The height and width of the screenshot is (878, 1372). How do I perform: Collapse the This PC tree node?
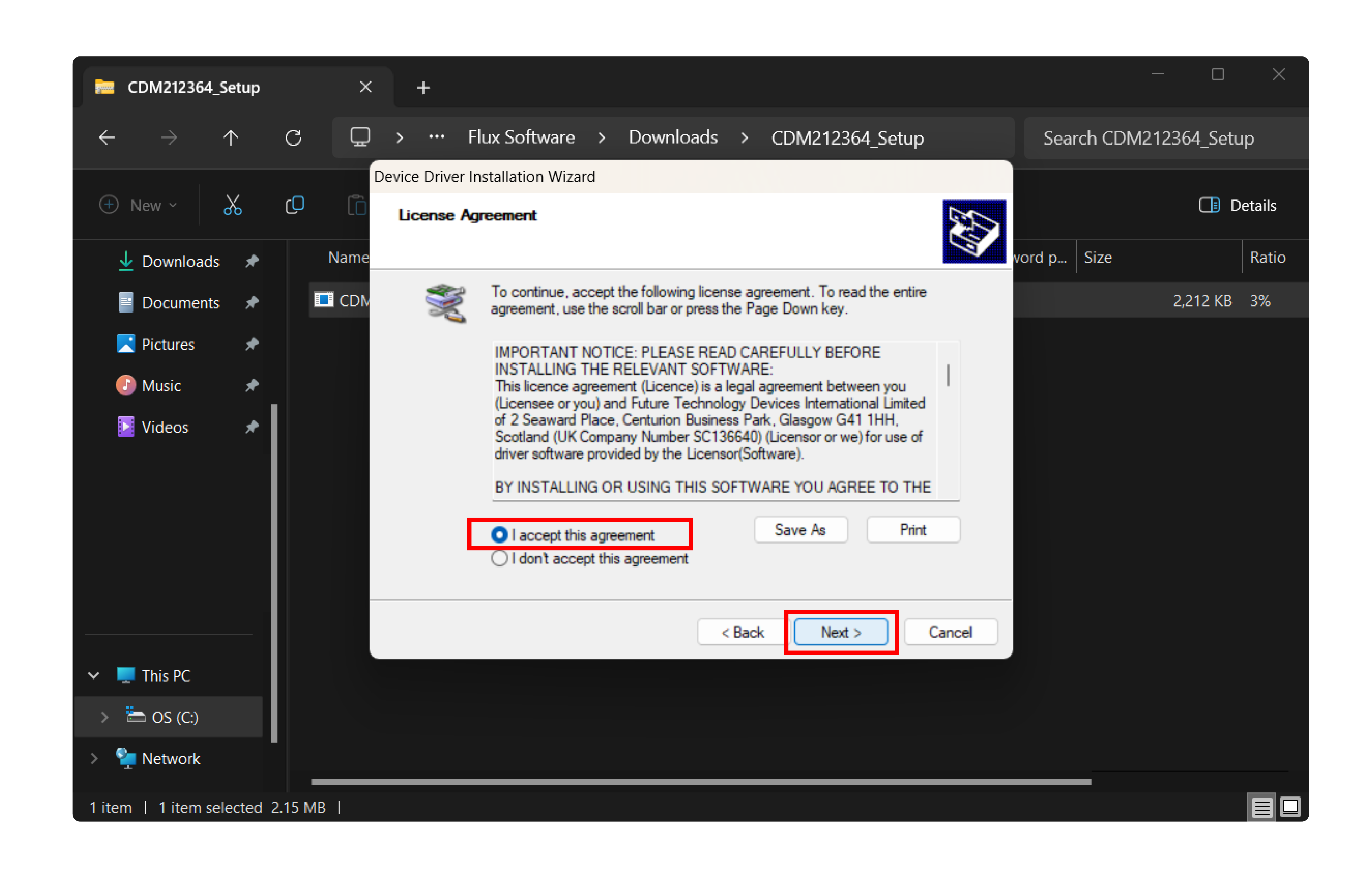pyautogui.click(x=94, y=676)
